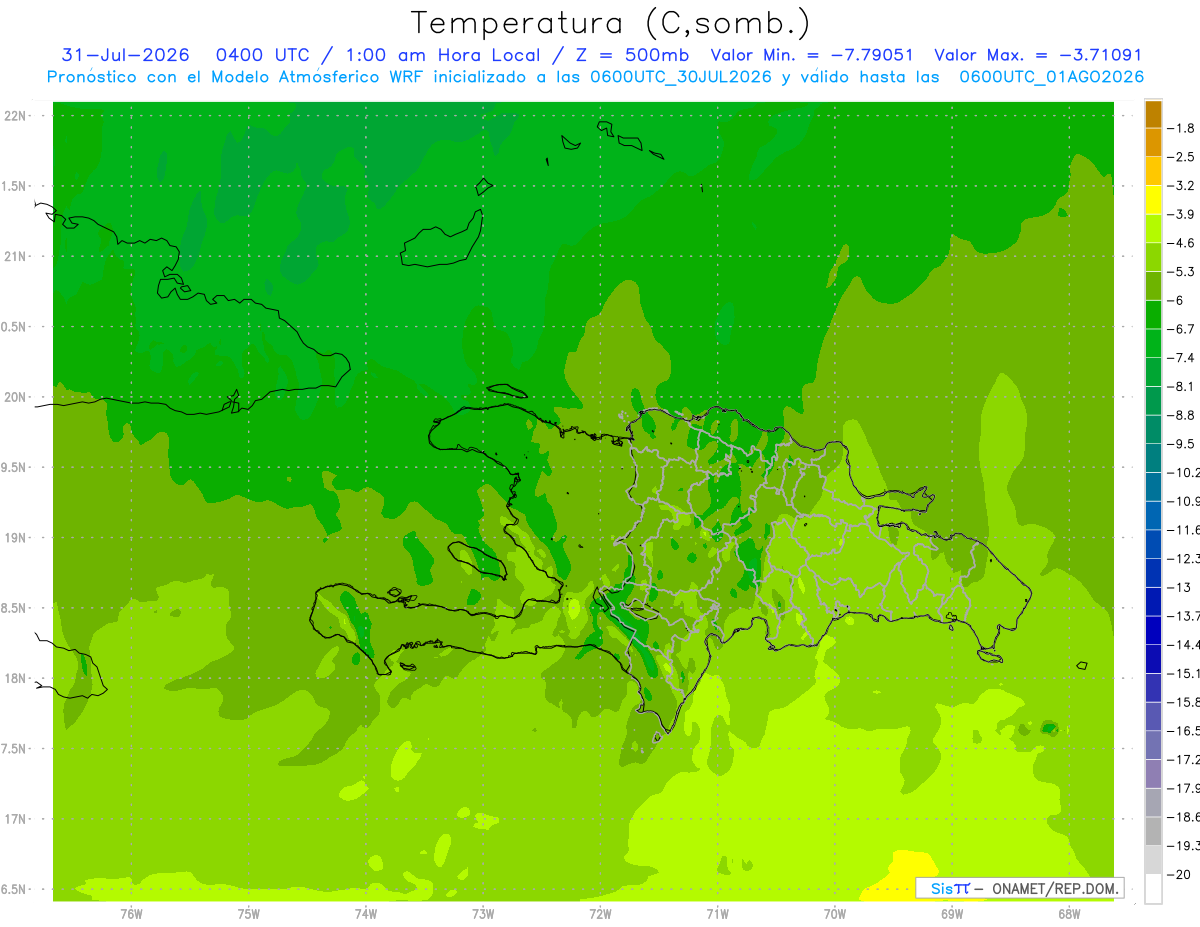Click the yellow swatch between -3.2 and -3.9

point(1153,200)
